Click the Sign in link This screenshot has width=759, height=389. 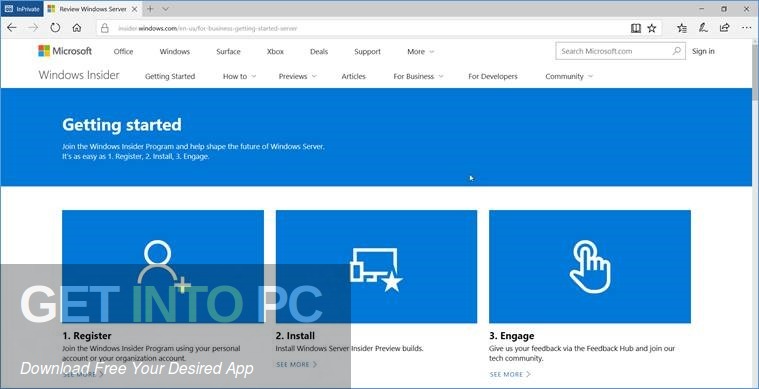(x=703, y=51)
